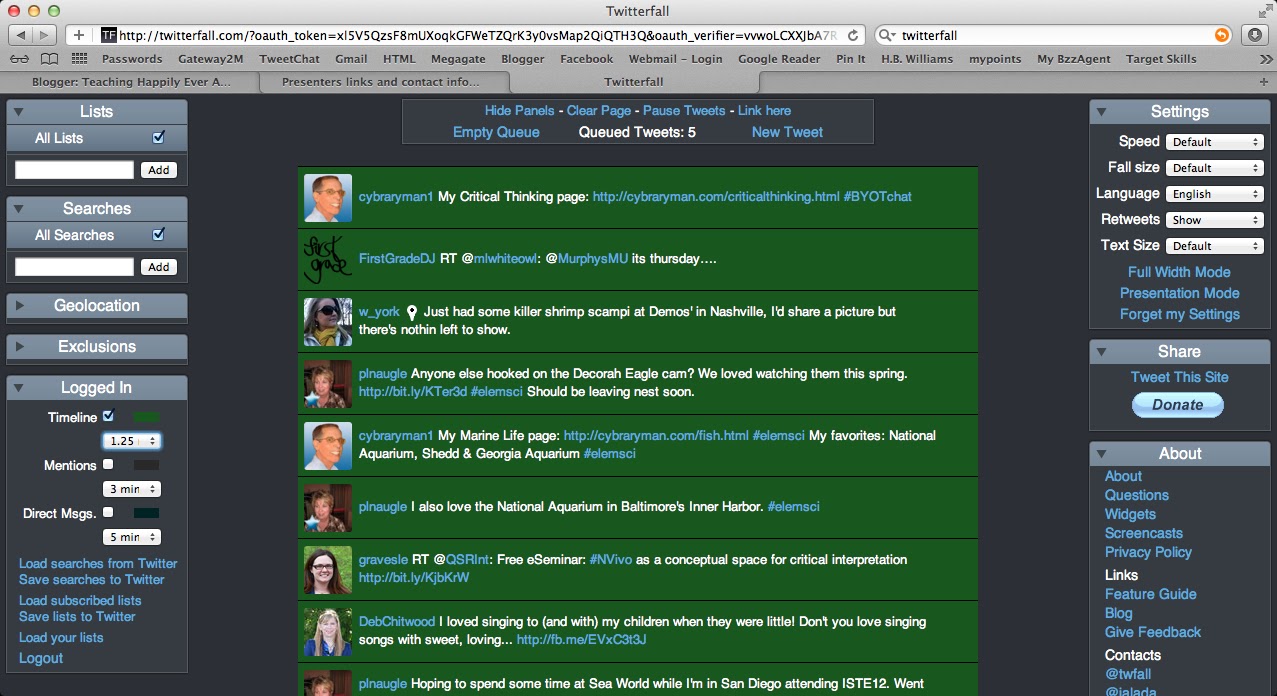The image size is (1277, 696).
Task: Click the Timeline green color swatch
Action: (x=147, y=417)
